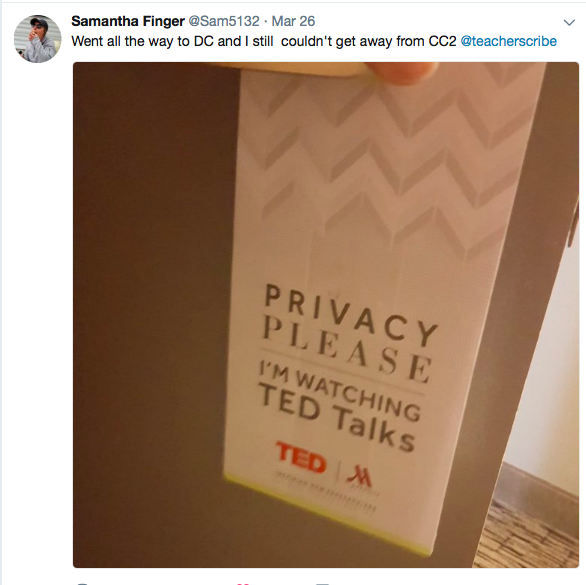This screenshot has height=585, width=586.
Task: Click the red Marriott M logo
Action: [x=359, y=476]
